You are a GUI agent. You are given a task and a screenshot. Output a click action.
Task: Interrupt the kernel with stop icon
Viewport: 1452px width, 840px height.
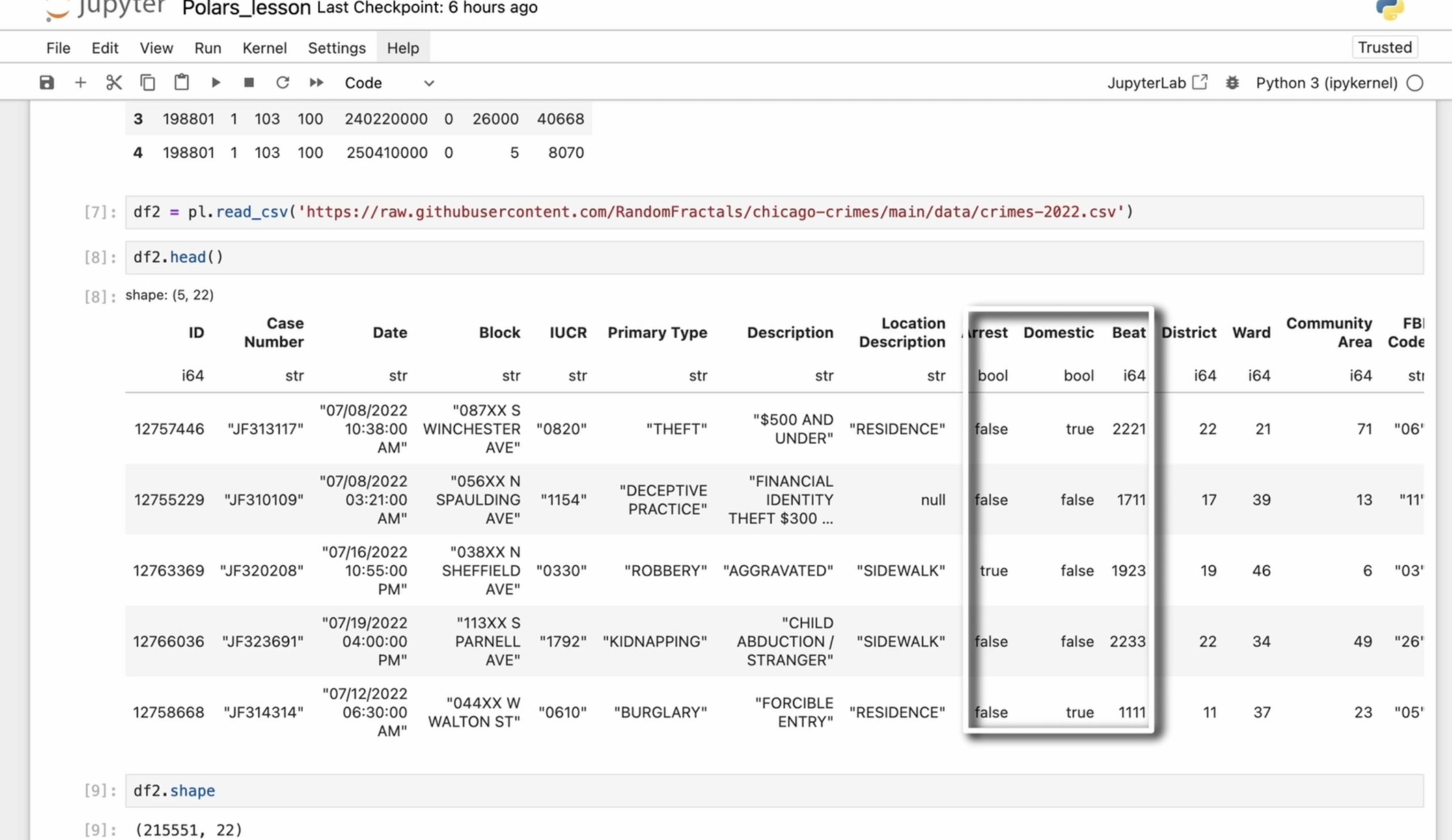(x=249, y=83)
